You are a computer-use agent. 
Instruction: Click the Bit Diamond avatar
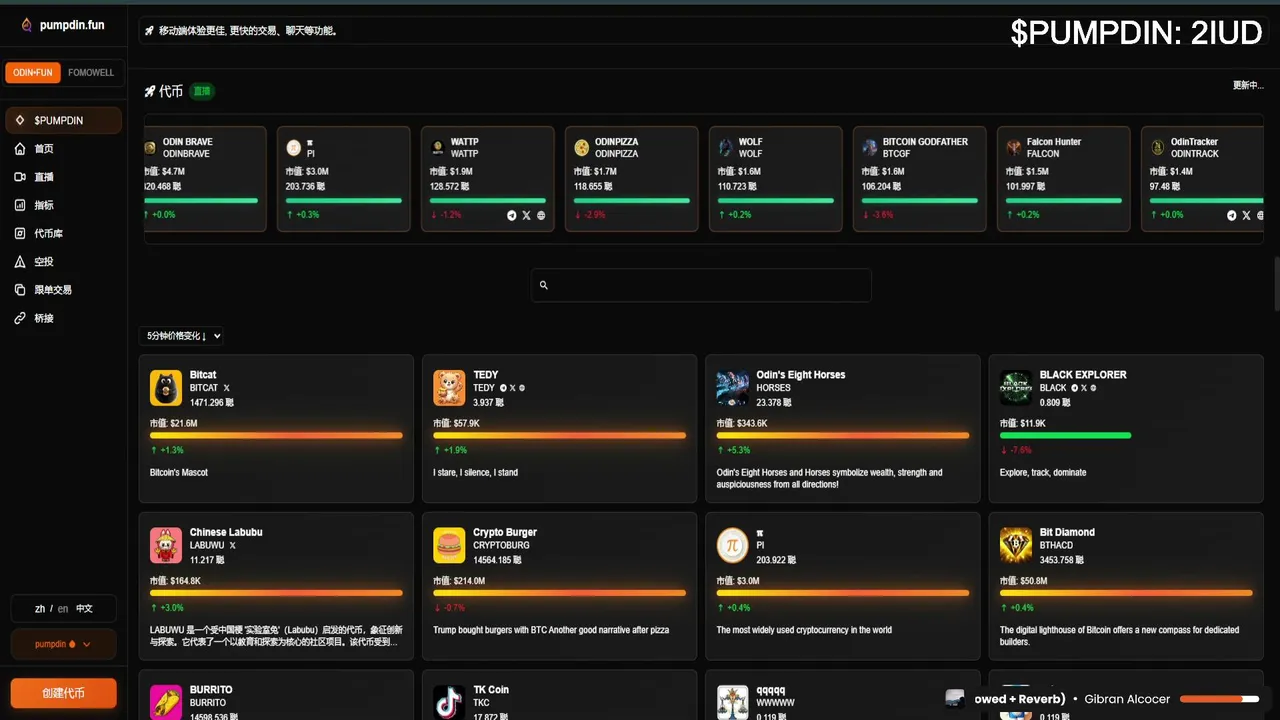coord(1016,545)
